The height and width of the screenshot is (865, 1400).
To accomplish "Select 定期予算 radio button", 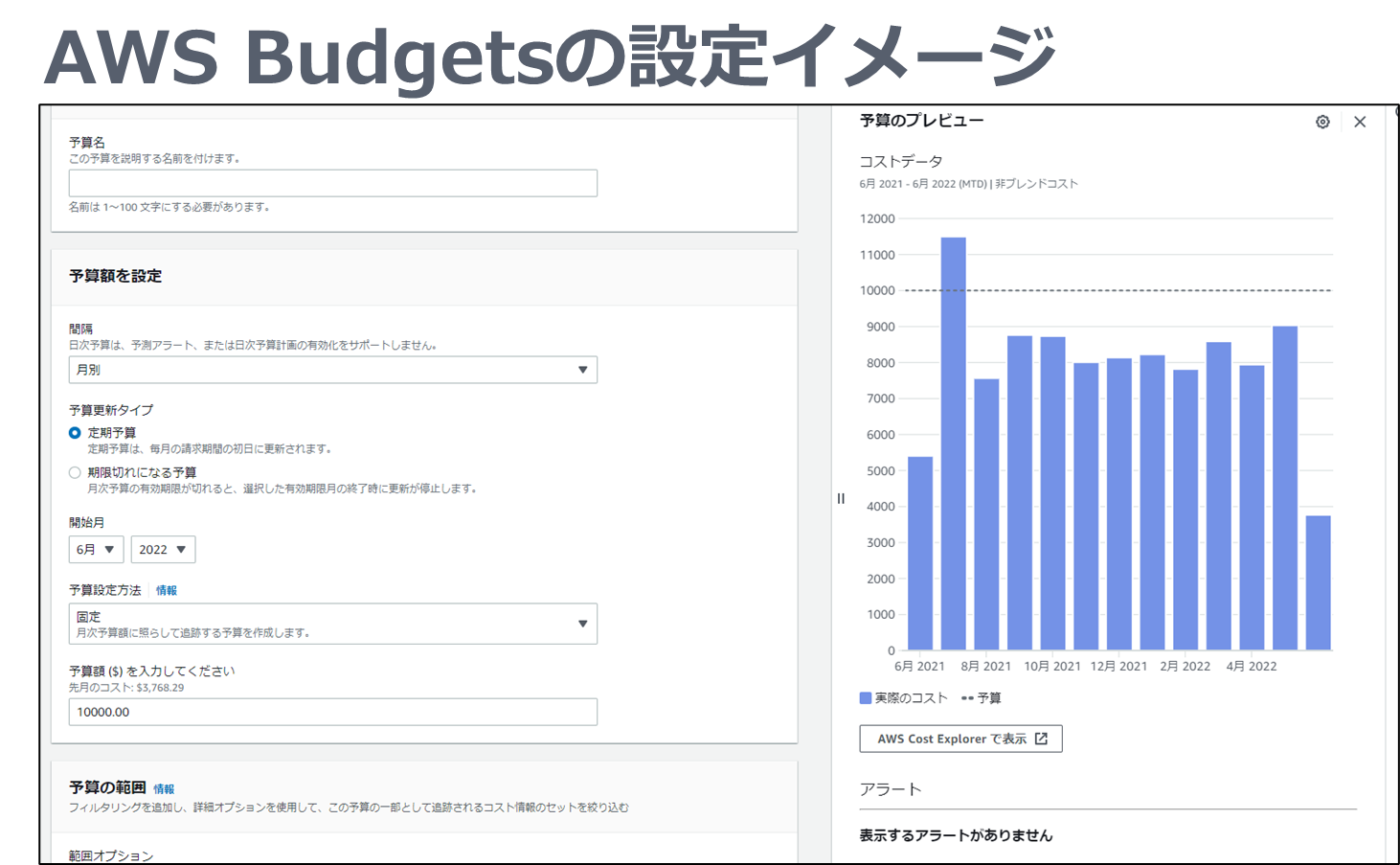I will 75,433.
